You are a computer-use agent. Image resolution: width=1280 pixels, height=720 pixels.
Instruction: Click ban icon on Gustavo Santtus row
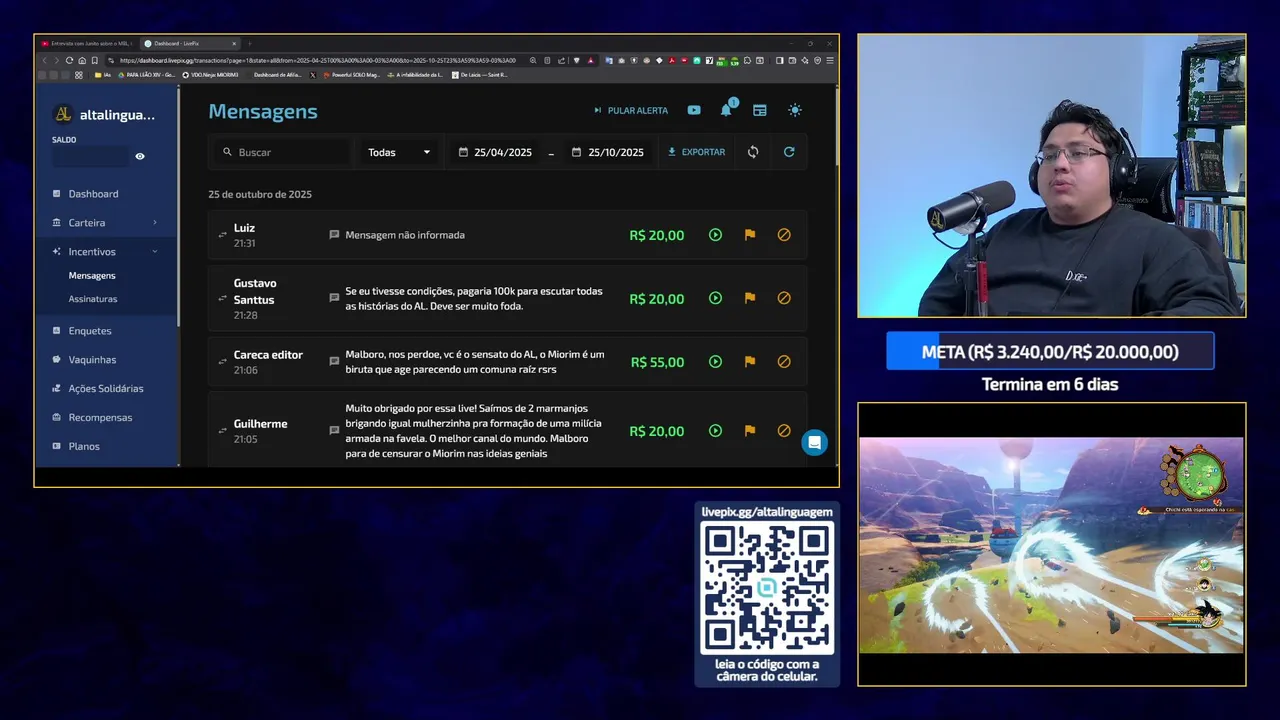(x=784, y=298)
